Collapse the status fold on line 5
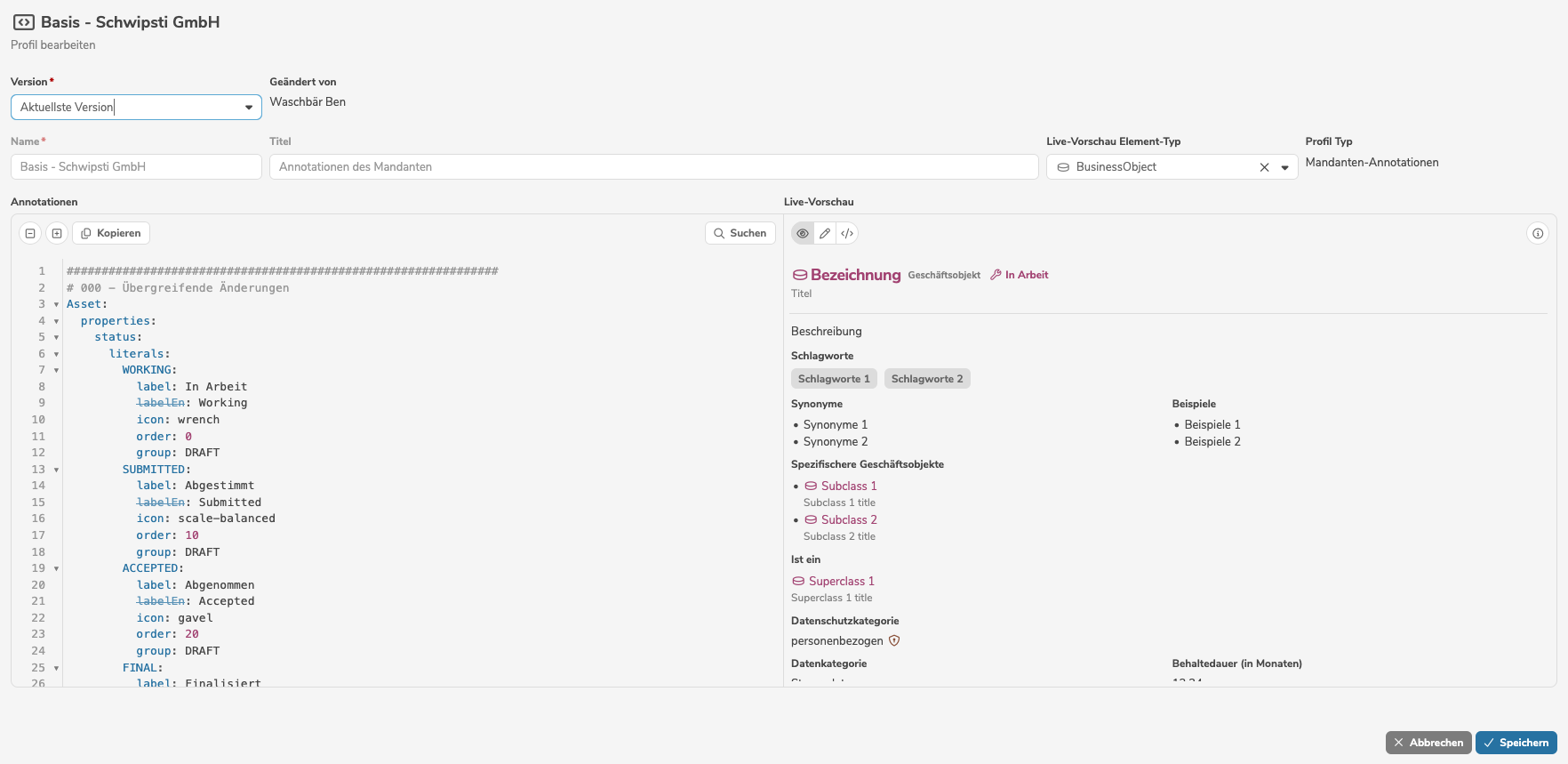This screenshot has height=764, width=1568. [x=56, y=337]
